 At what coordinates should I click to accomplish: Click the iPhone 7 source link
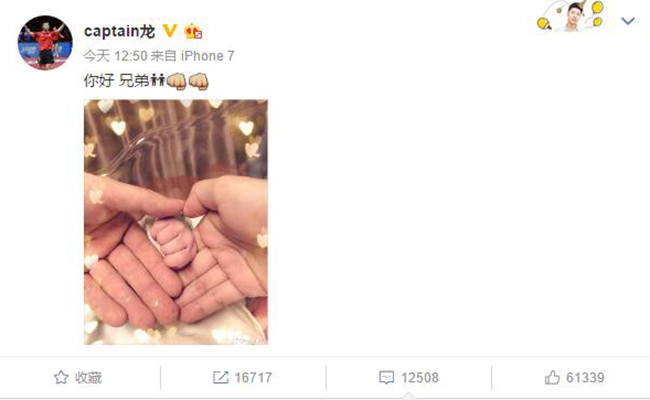207,56
